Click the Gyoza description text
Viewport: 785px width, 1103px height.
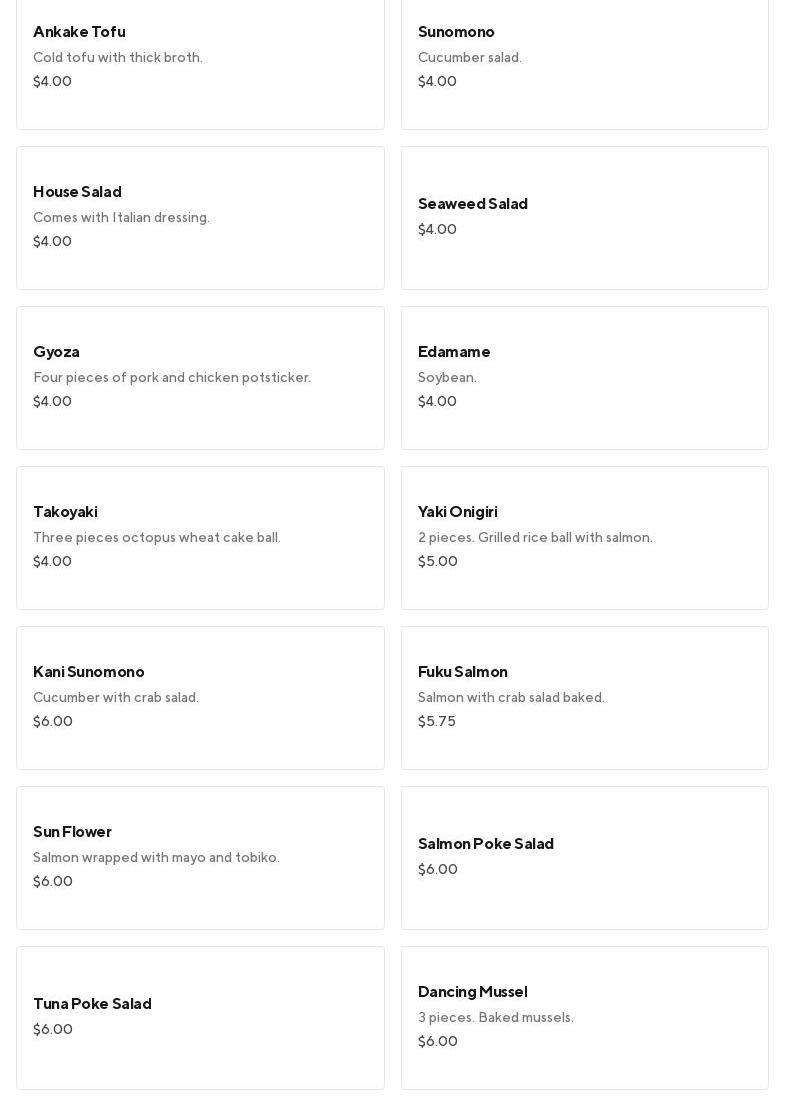coord(172,378)
